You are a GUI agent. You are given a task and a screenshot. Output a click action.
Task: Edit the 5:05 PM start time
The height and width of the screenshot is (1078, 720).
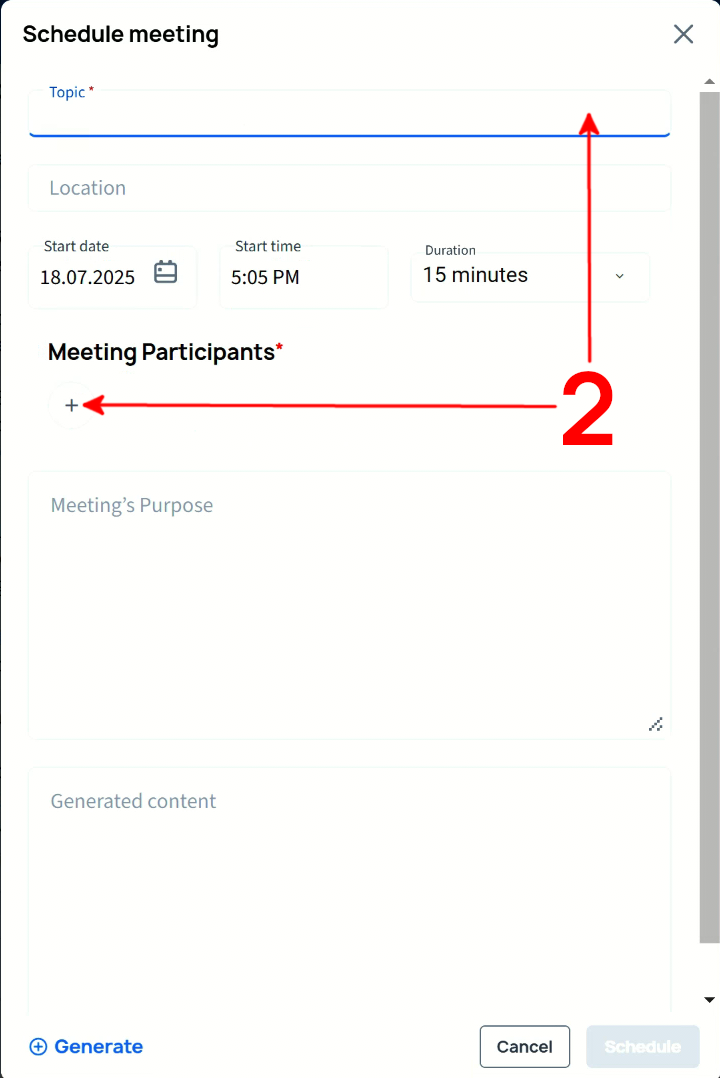(x=266, y=278)
